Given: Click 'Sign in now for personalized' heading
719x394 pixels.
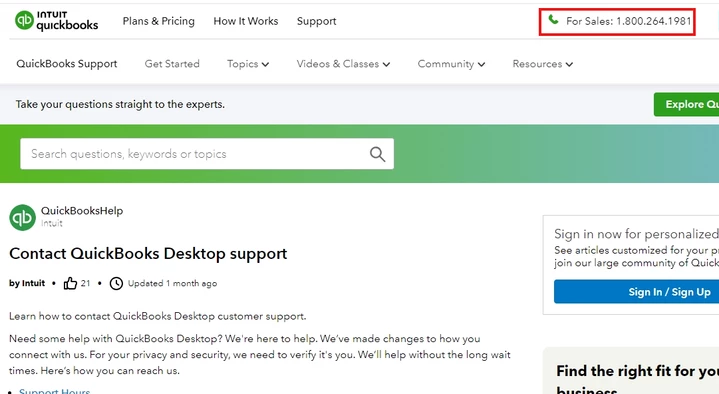Looking at the screenshot, I should 636,234.
